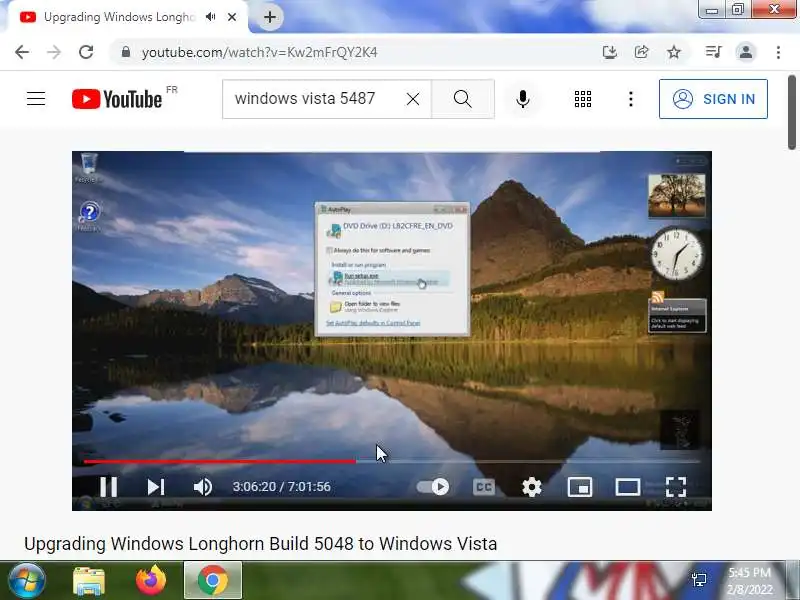Share this page from address bar

pyautogui.click(x=641, y=52)
